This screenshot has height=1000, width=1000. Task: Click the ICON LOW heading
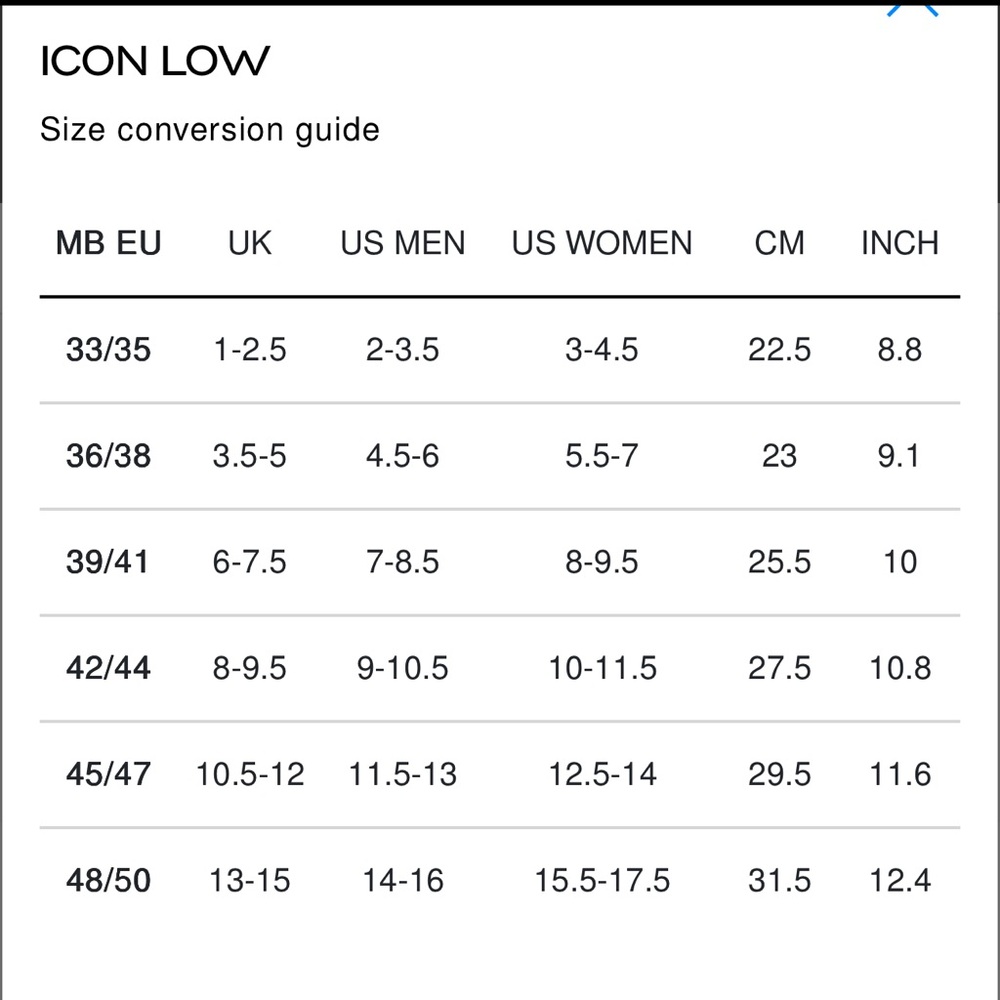point(155,62)
